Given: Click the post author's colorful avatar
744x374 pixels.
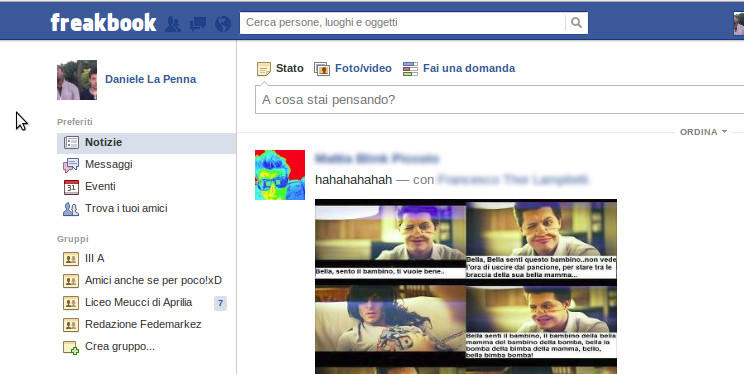Looking at the screenshot, I should pos(280,175).
